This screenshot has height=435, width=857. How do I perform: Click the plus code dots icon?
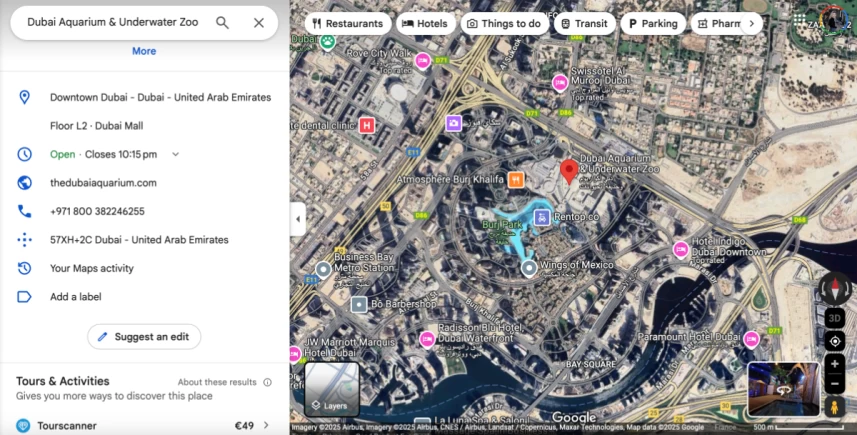coord(24,239)
